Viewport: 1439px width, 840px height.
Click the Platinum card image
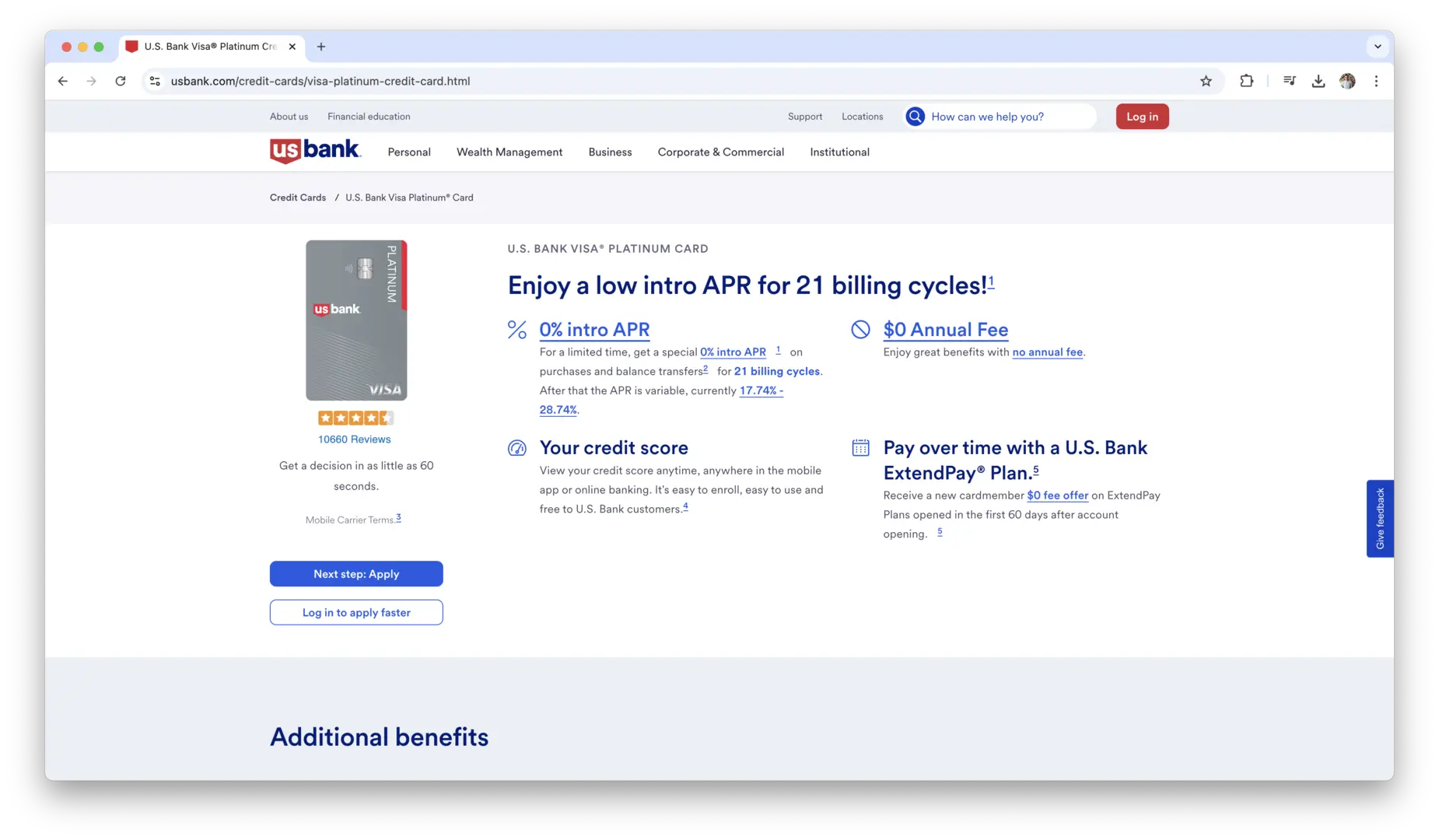tap(356, 320)
